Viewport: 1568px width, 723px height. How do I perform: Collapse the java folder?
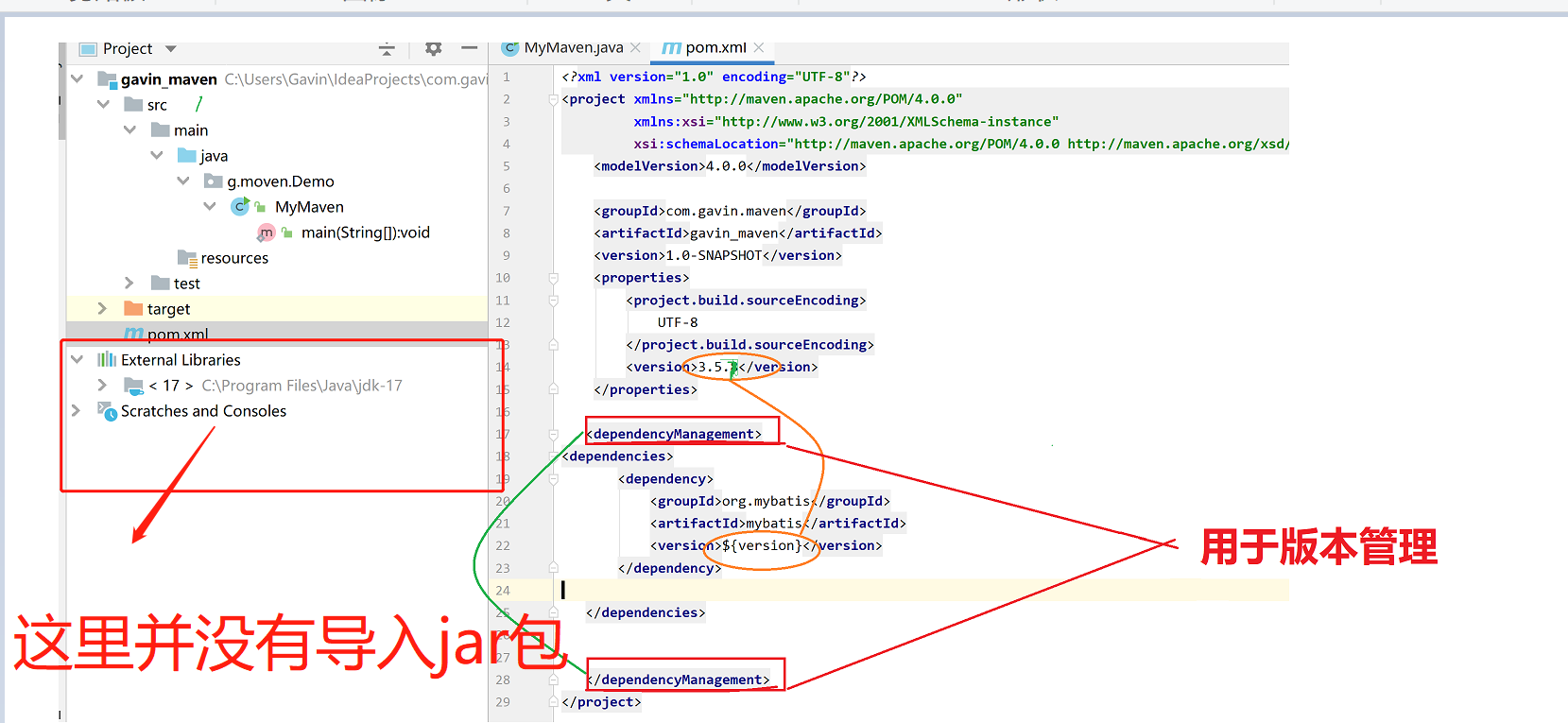(156, 155)
